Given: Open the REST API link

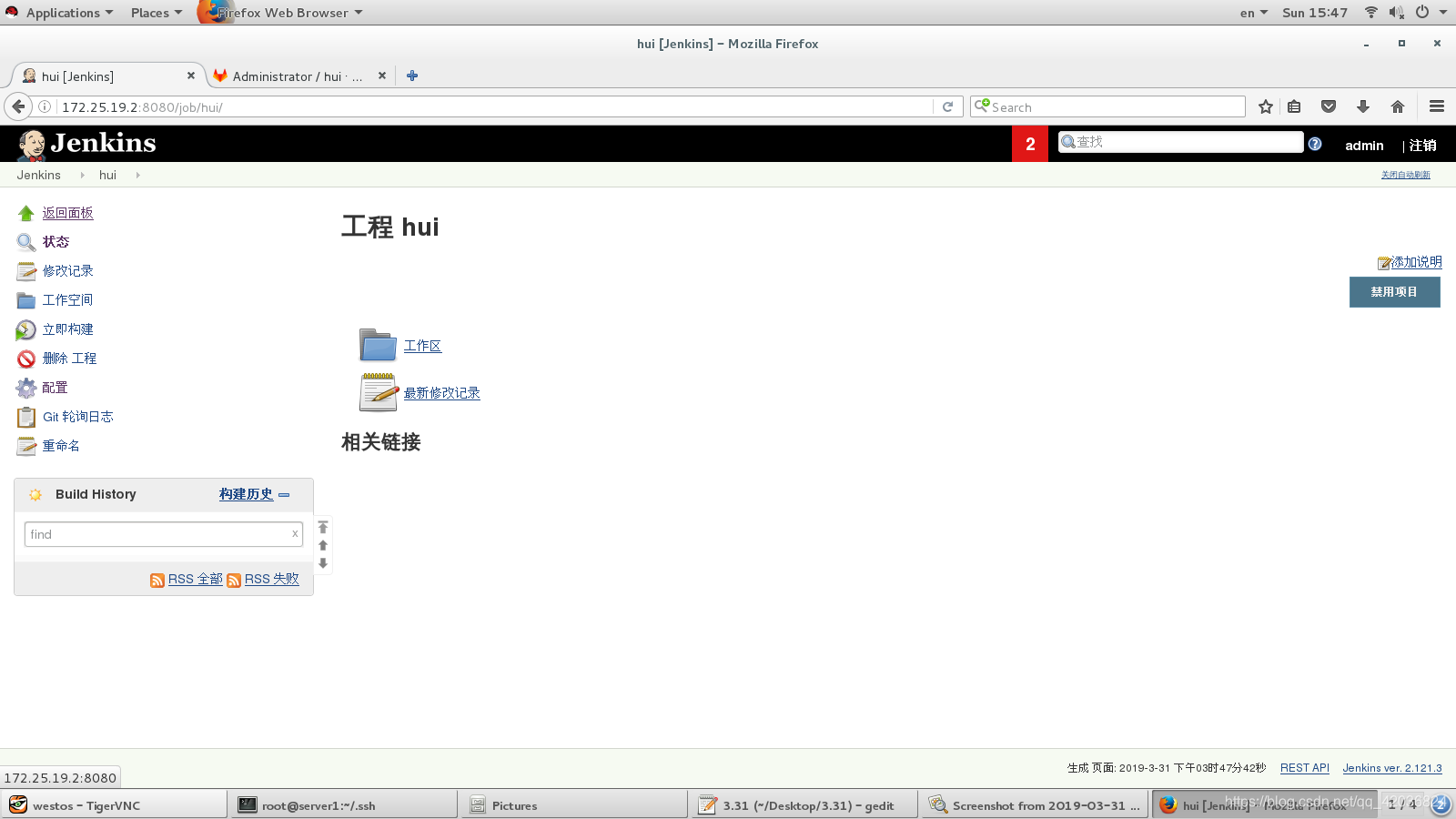Looking at the screenshot, I should pos(1305,768).
